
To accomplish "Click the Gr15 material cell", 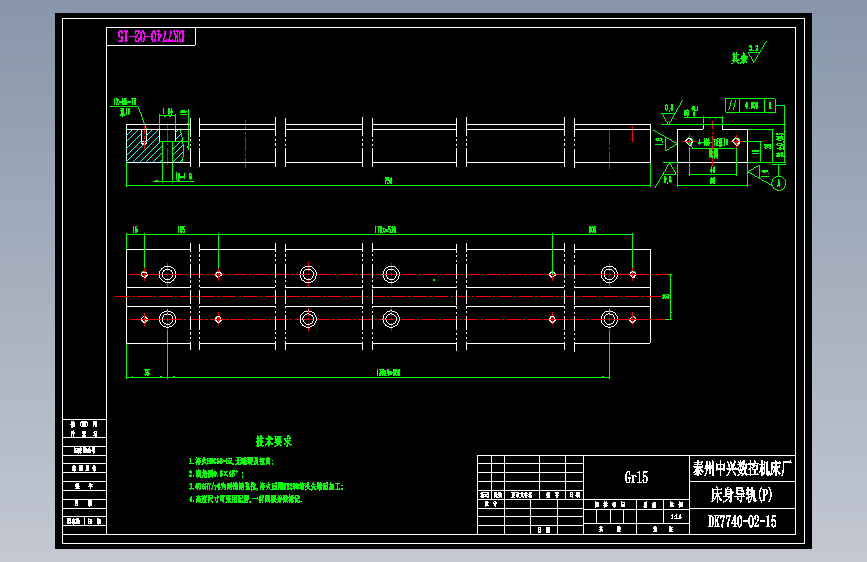I will coord(636,477).
